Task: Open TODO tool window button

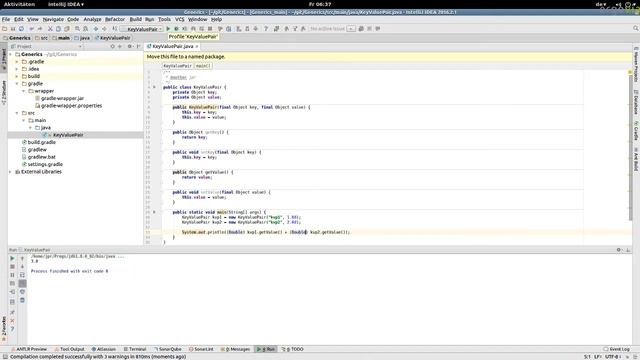Action: tap(292, 349)
